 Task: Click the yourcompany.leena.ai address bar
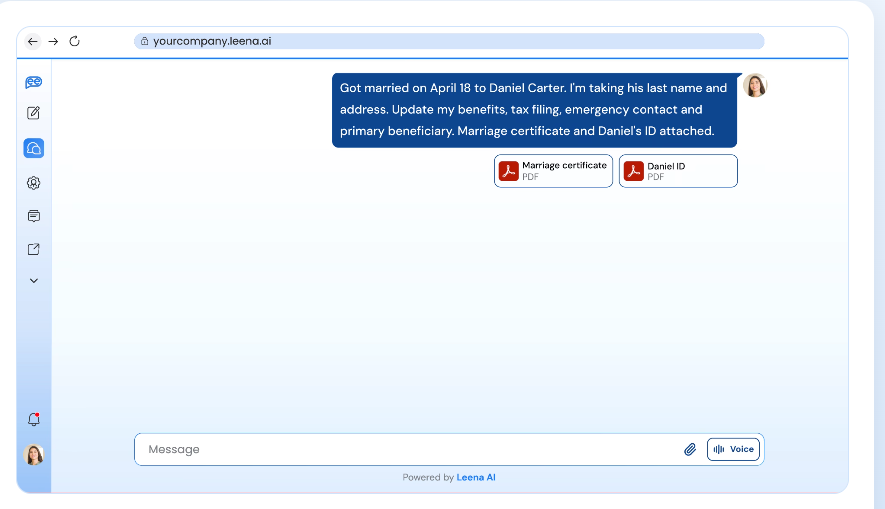pos(449,41)
